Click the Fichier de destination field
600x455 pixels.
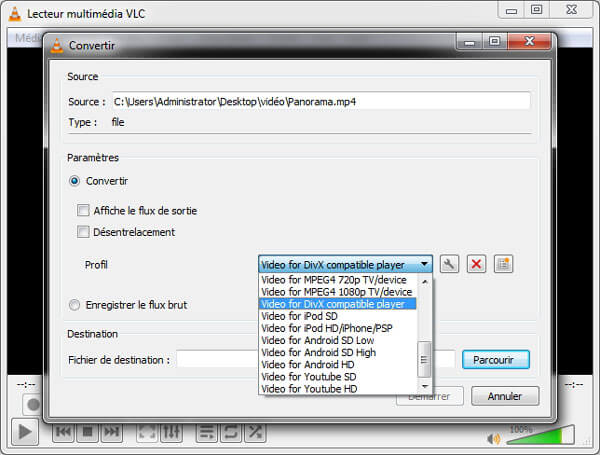[316, 360]
